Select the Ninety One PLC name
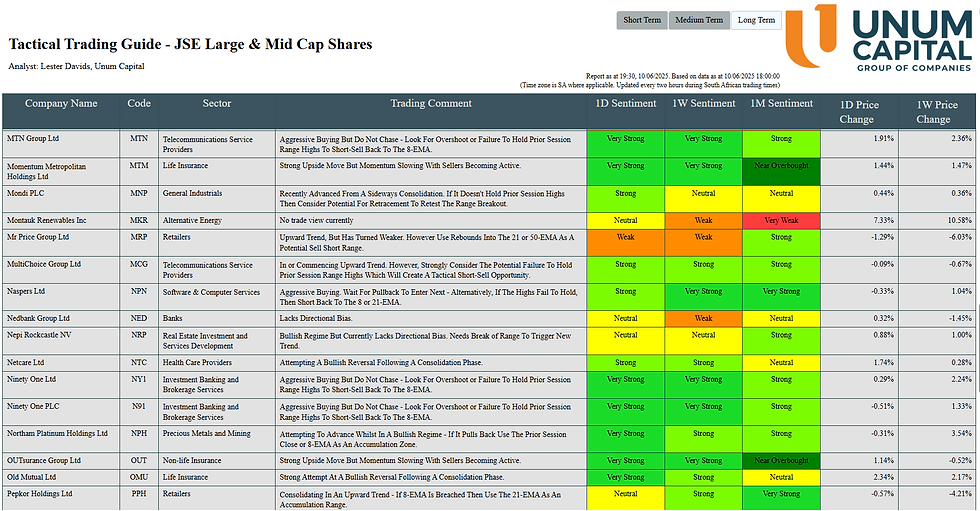 (33, 406)
